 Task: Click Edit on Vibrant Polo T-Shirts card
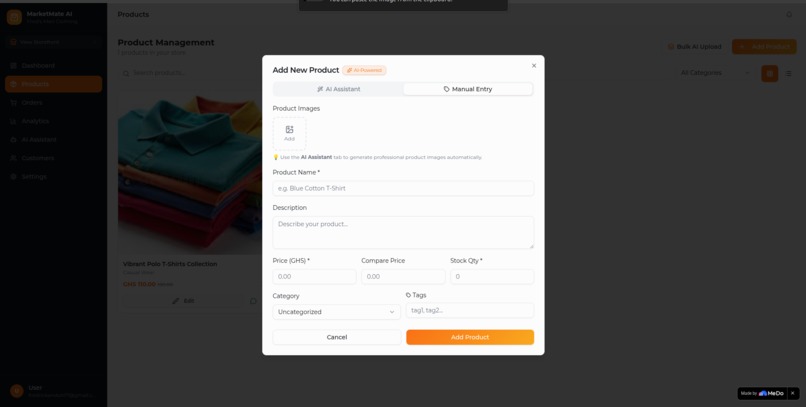(x=183, y=301)
